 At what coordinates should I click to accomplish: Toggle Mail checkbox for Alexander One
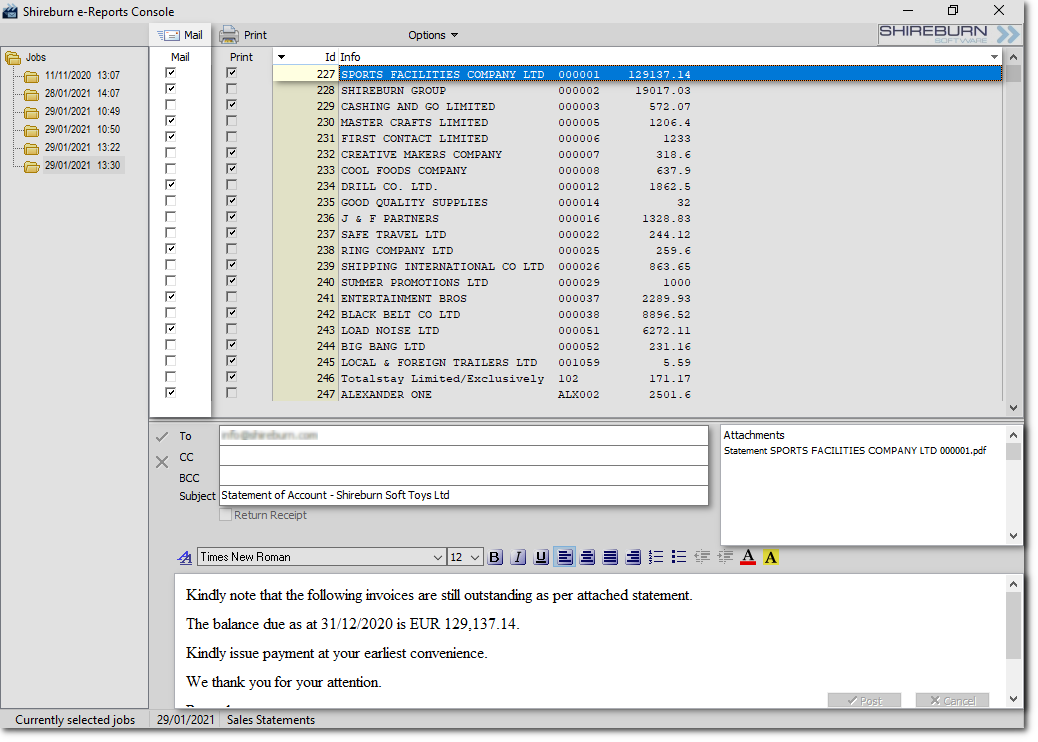pyautogui.click(x=171, y=393)
